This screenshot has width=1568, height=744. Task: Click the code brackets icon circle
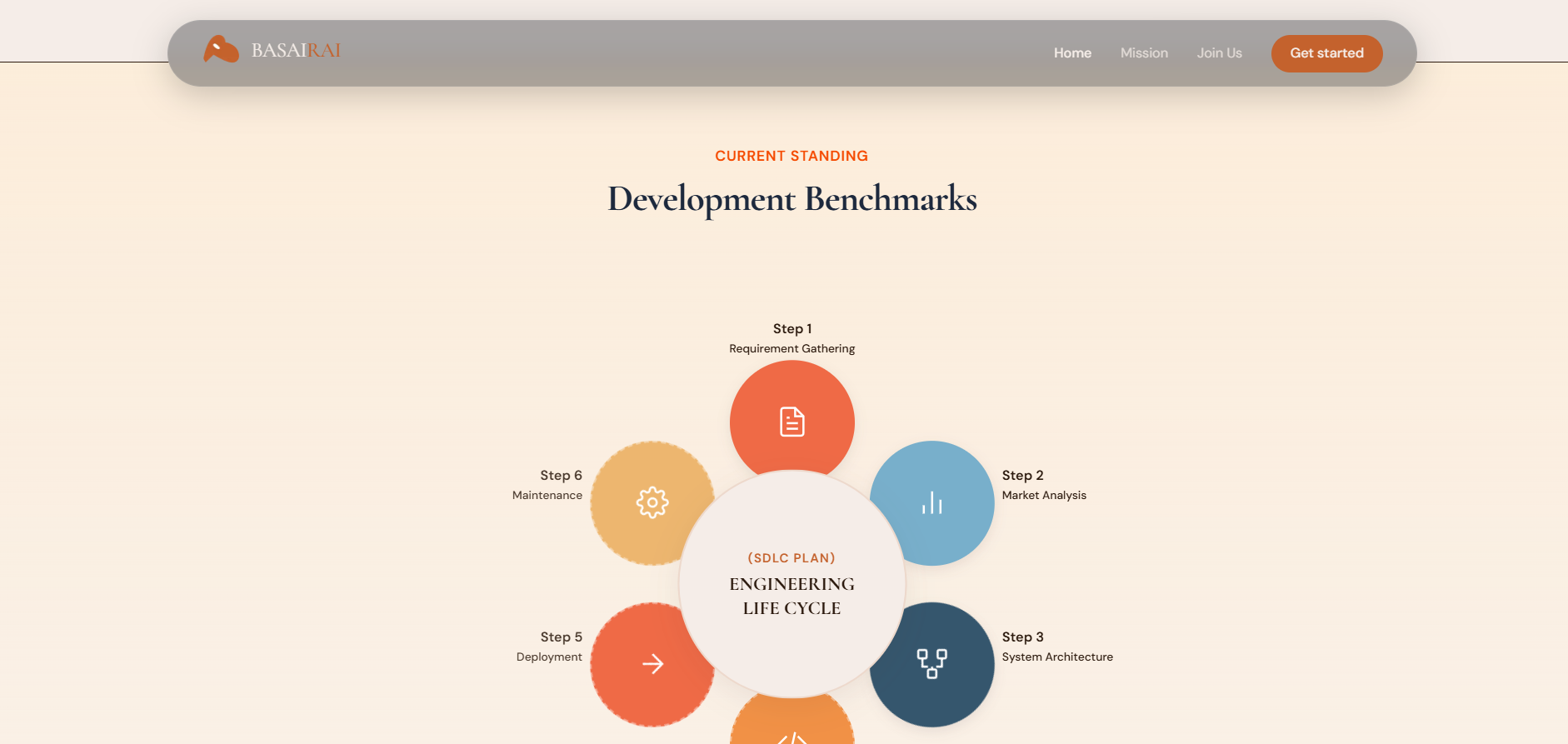[792, 721]
